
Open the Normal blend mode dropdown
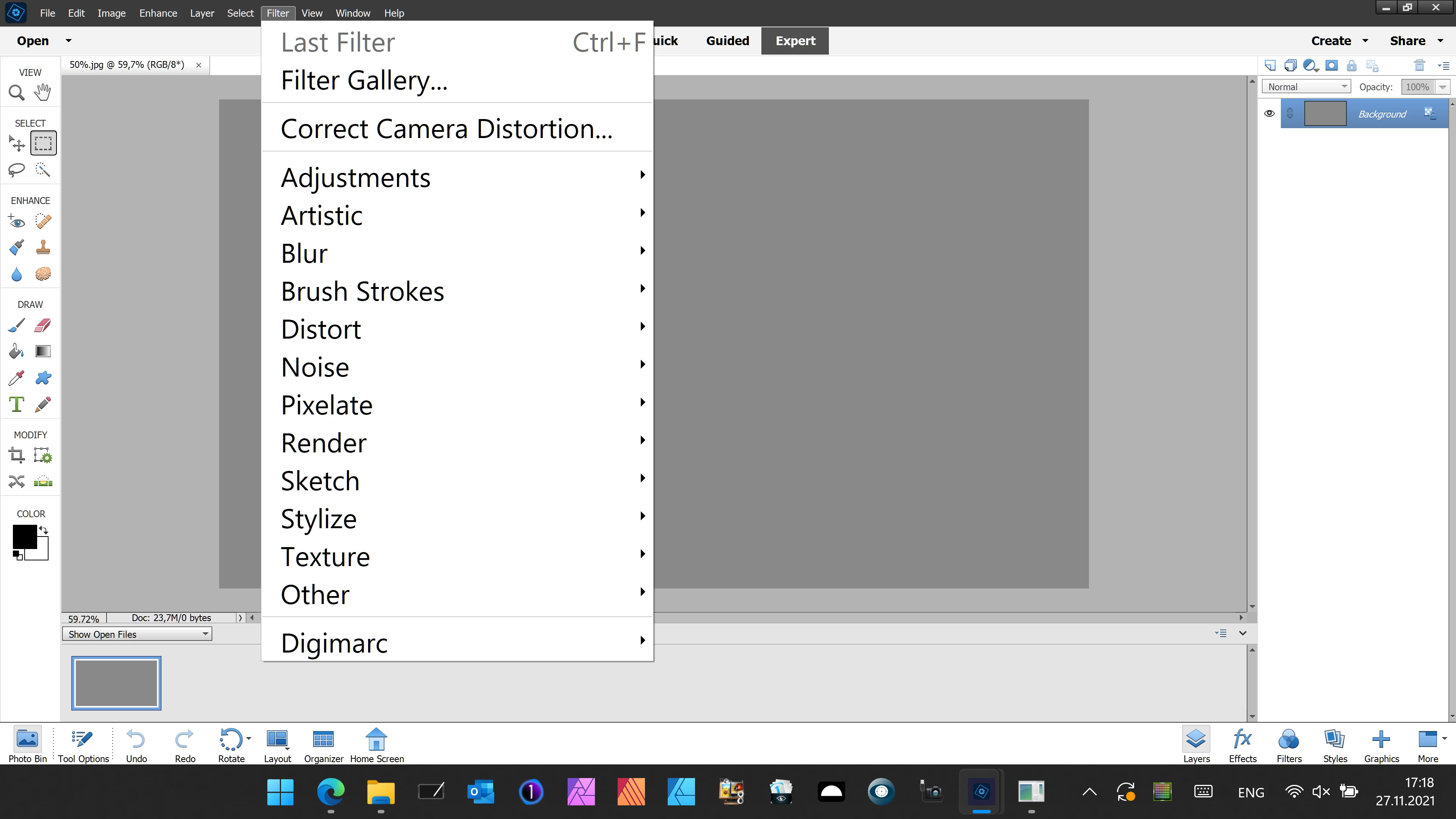(1307, 86)
